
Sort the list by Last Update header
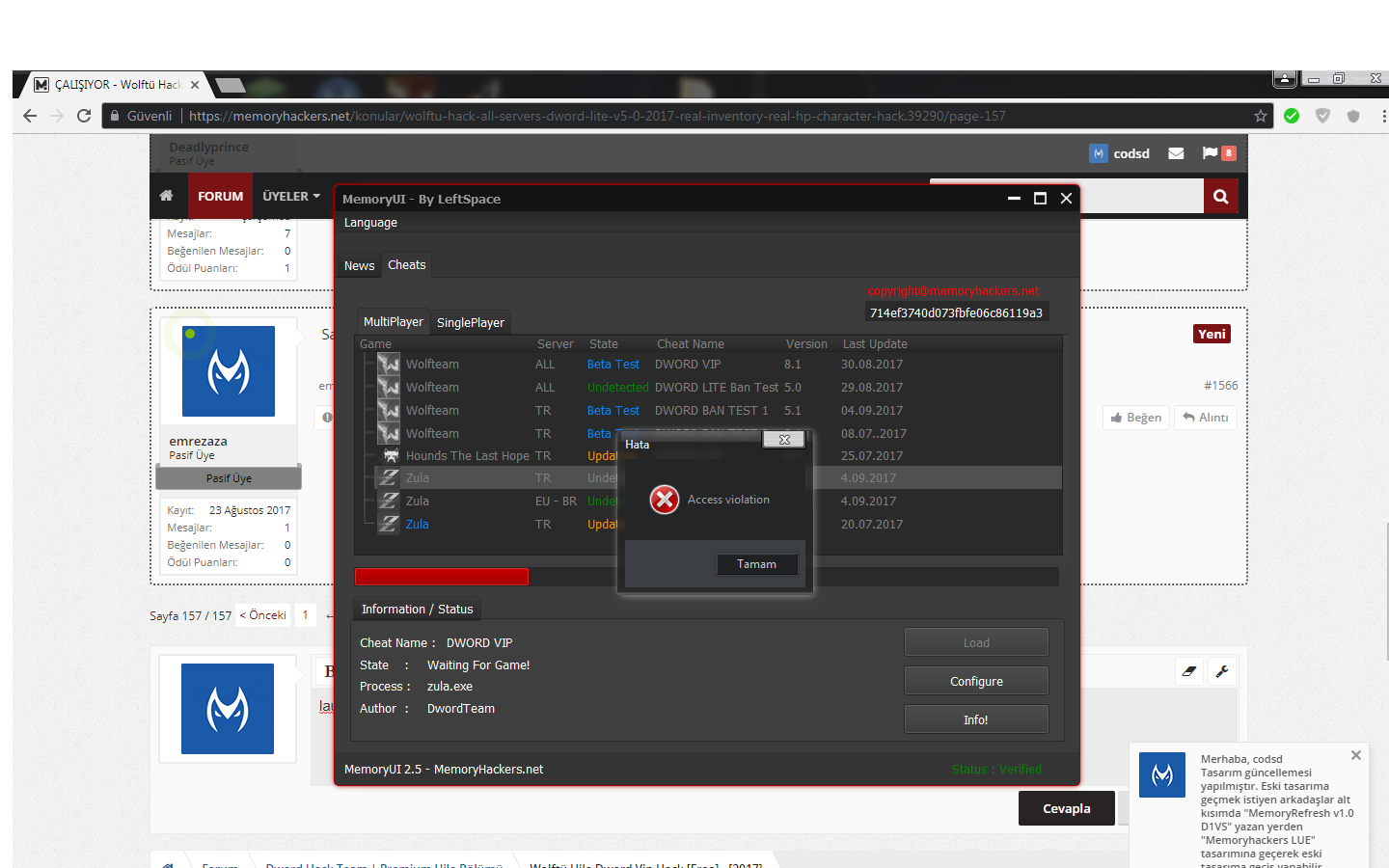click(875, 344)
